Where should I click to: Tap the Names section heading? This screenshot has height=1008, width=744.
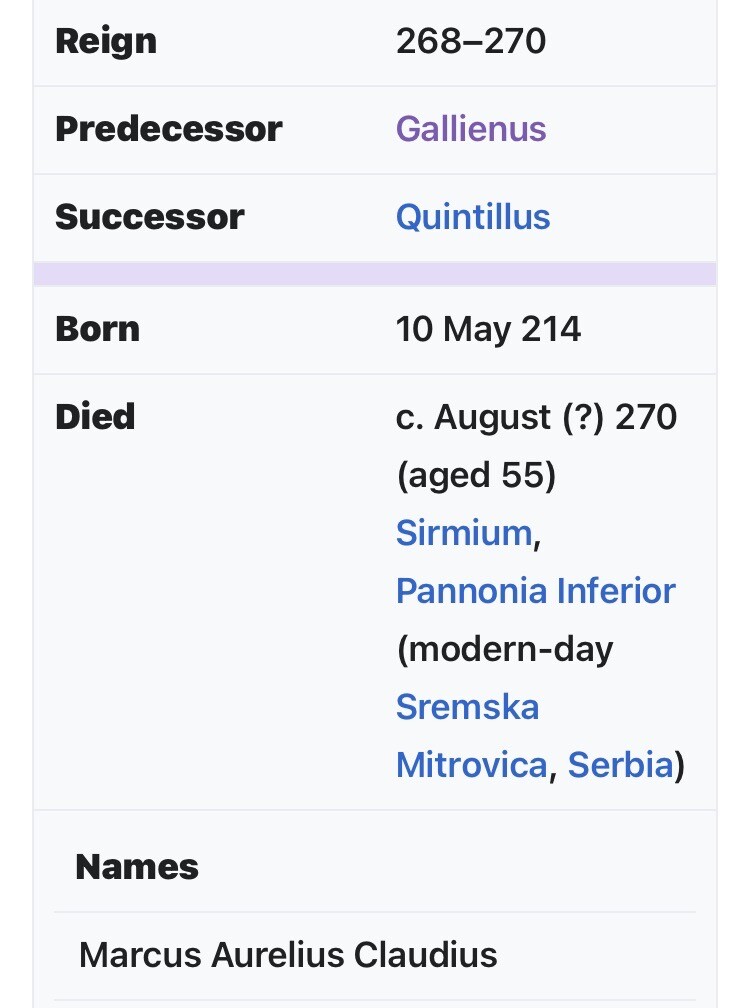pyautogui.click(x=137, y=866)
